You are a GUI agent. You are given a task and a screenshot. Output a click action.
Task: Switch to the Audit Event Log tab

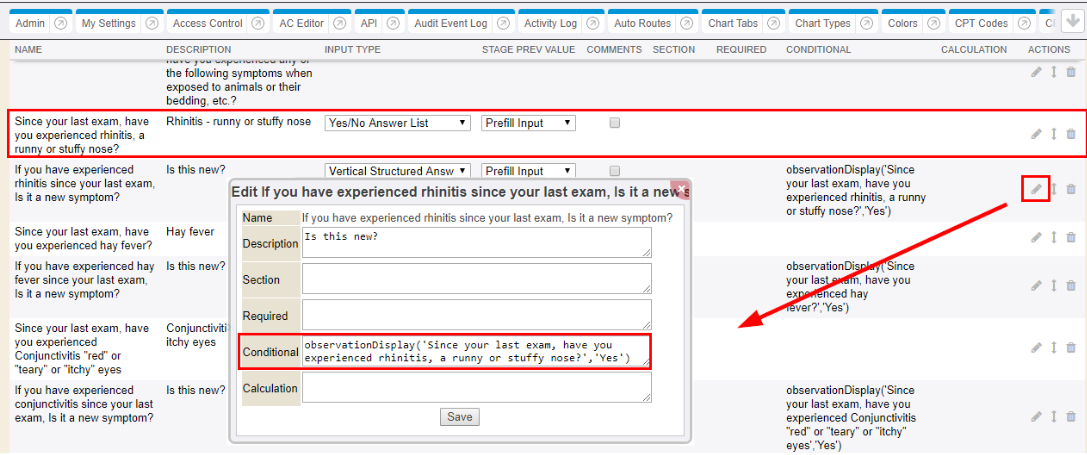[451, 23]
